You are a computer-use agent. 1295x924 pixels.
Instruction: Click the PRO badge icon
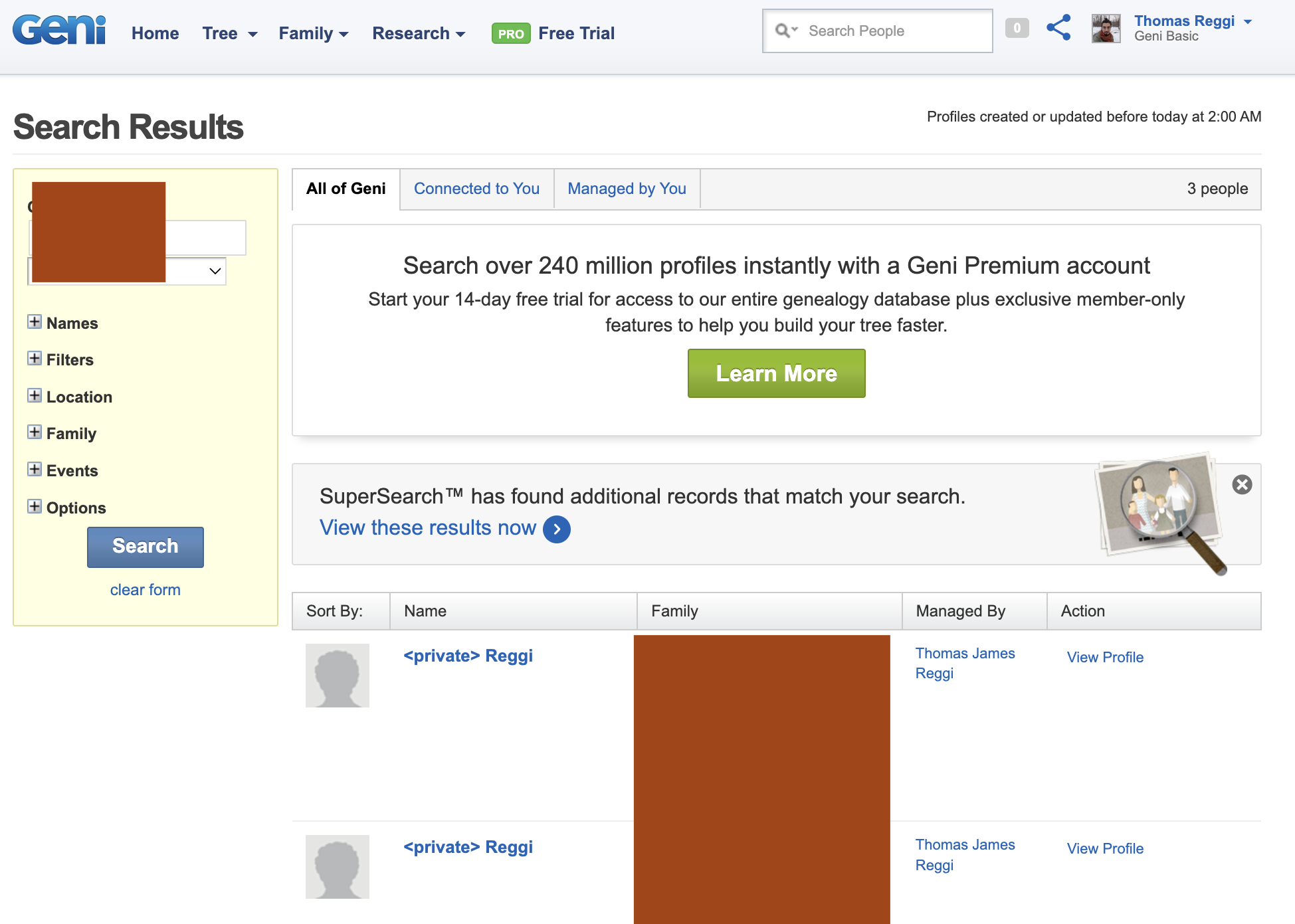510,33
